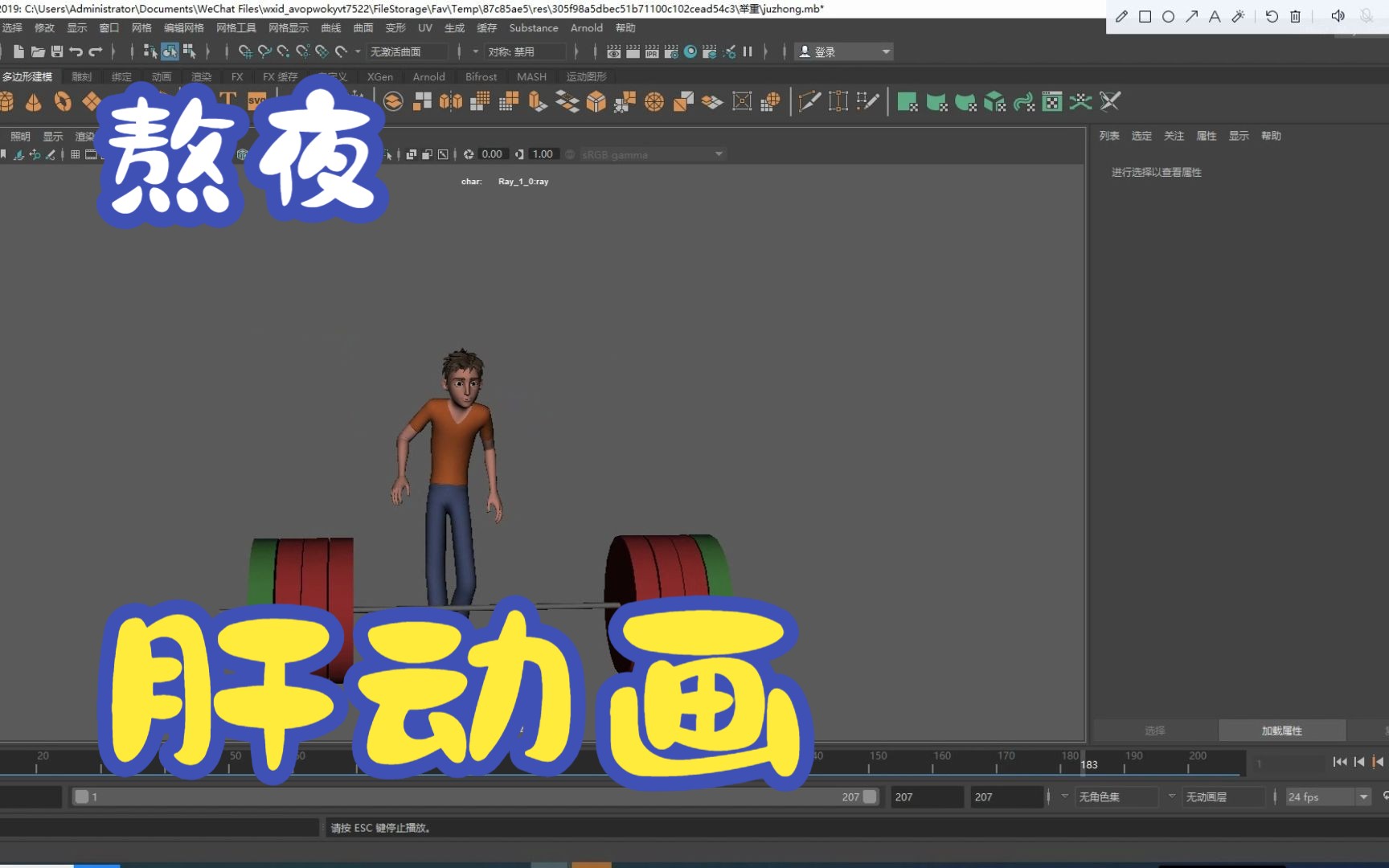Expand the 无角色集 character set dropdown
Image resolution: width=1389 pixels, height=868 pixels.
[x=1117, y=796]
